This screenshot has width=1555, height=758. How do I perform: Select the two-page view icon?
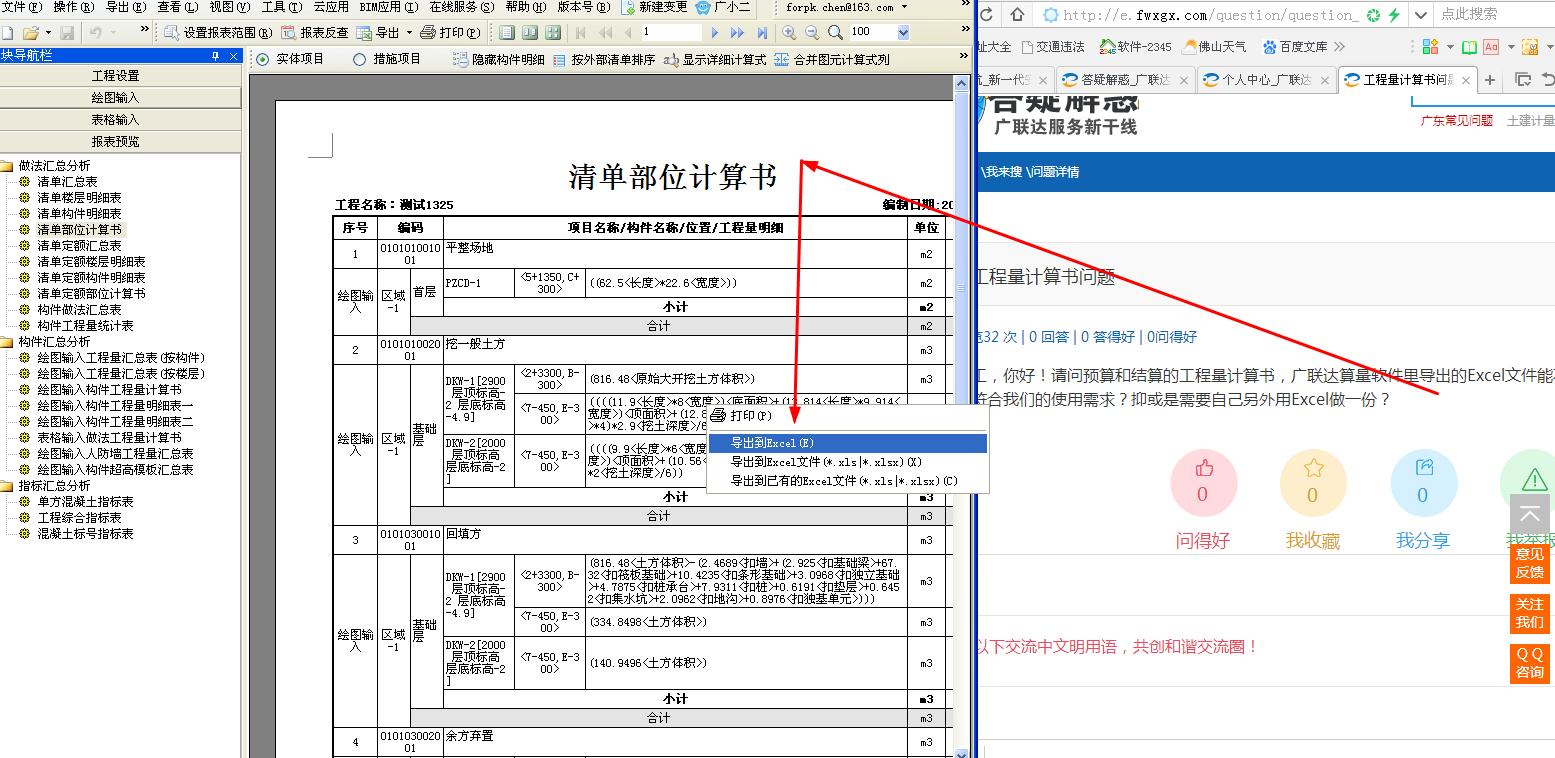pos(529,32)
